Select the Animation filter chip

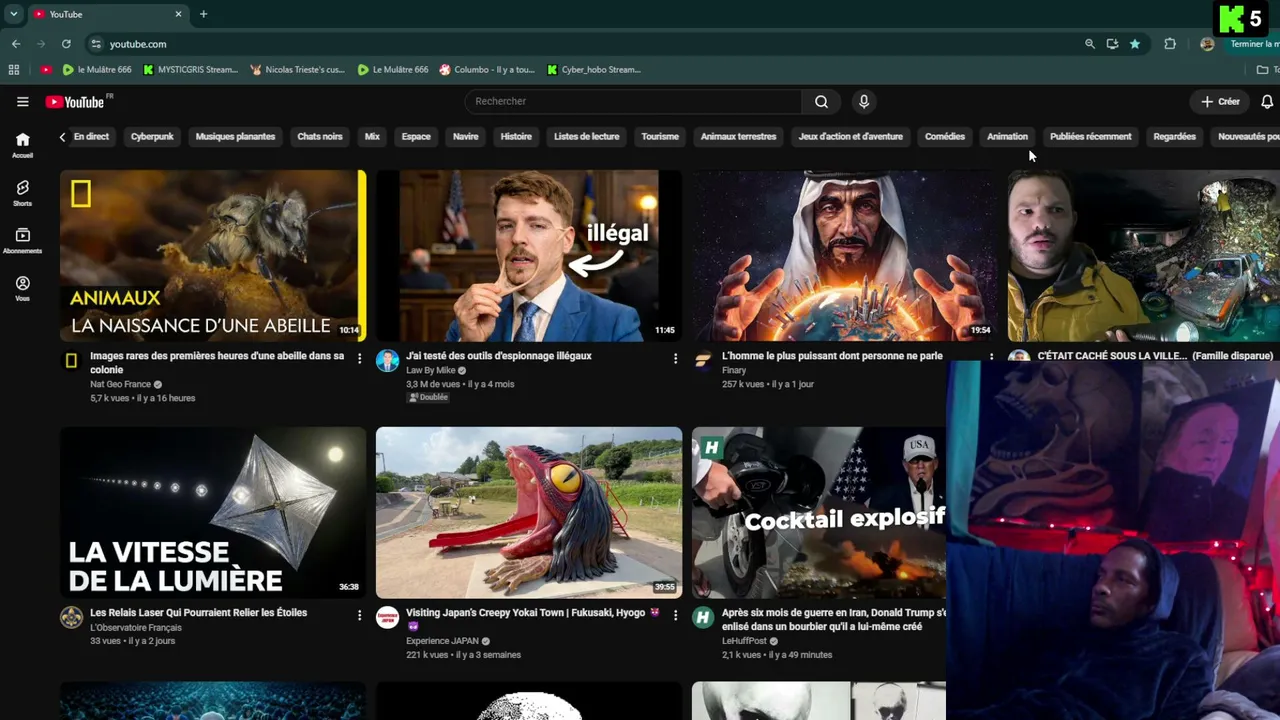[1007, 137]
